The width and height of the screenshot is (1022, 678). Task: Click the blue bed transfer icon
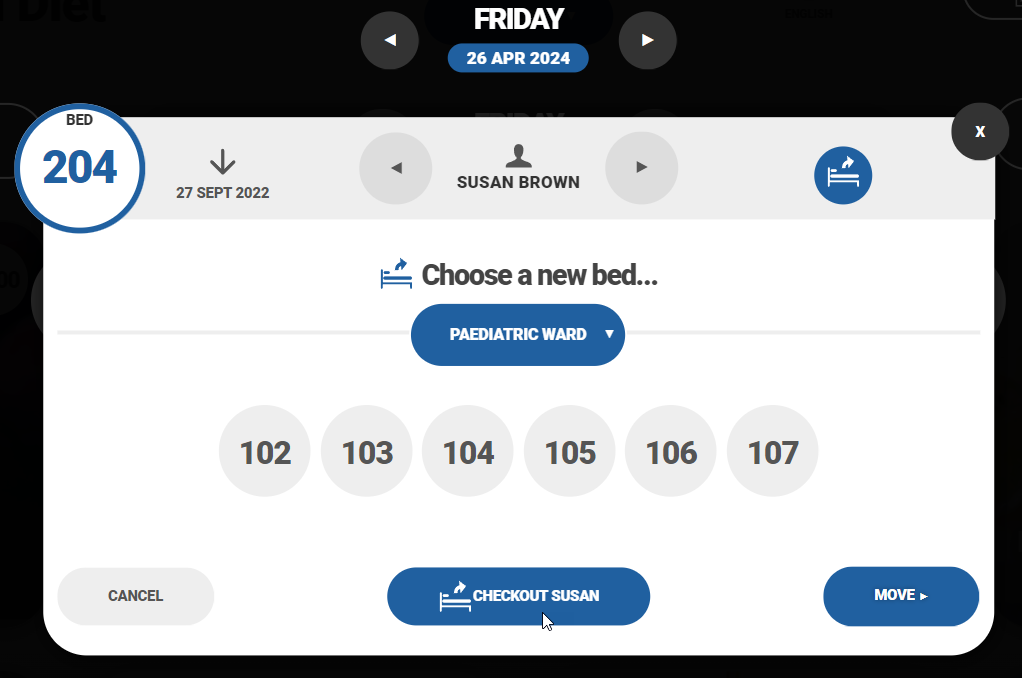tap(843, 176)
